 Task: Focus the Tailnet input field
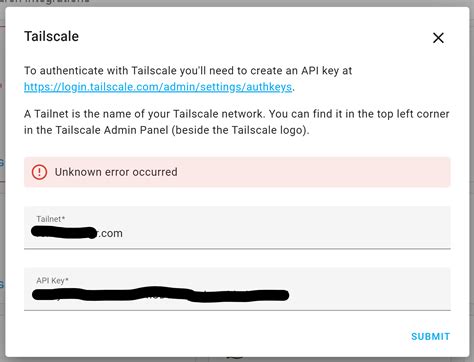coord(237,227)
